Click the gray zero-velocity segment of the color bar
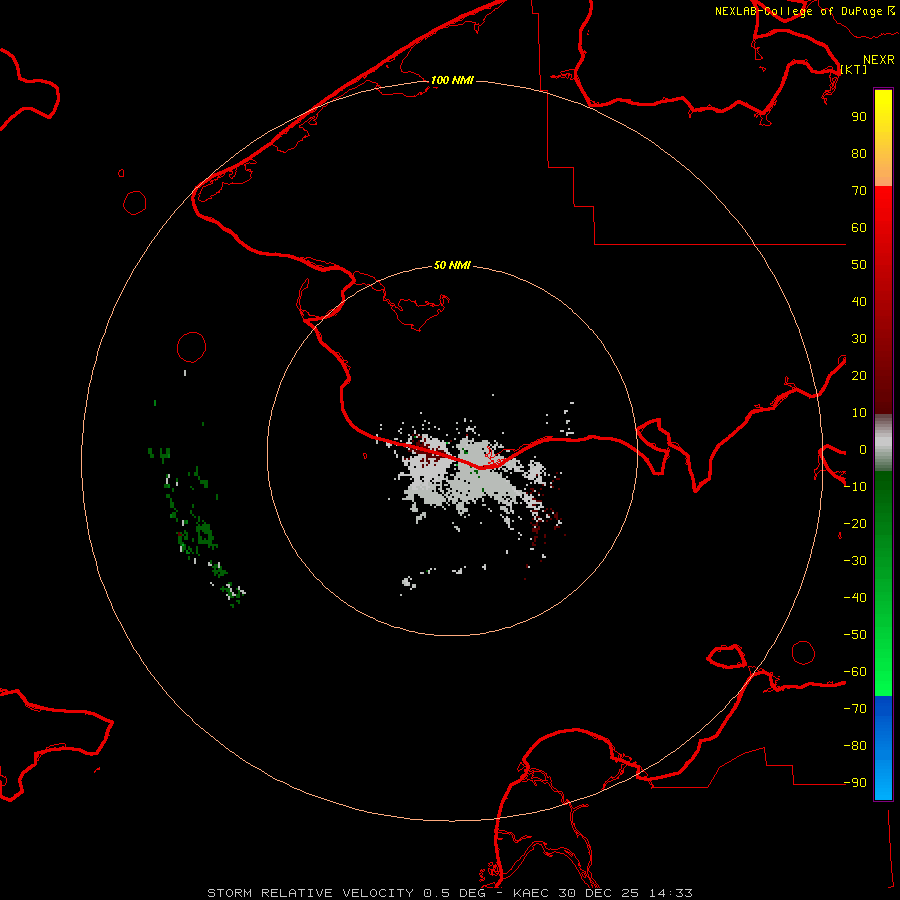This screenshot has height=900, width=900. (x=883, y=443)
